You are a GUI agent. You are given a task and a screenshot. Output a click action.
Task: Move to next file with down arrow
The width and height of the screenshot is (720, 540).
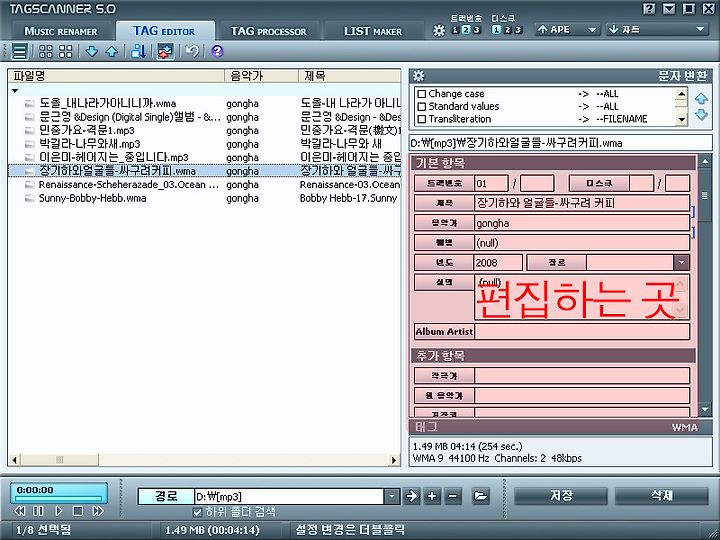pyautogui.click(x=92, y=51)
